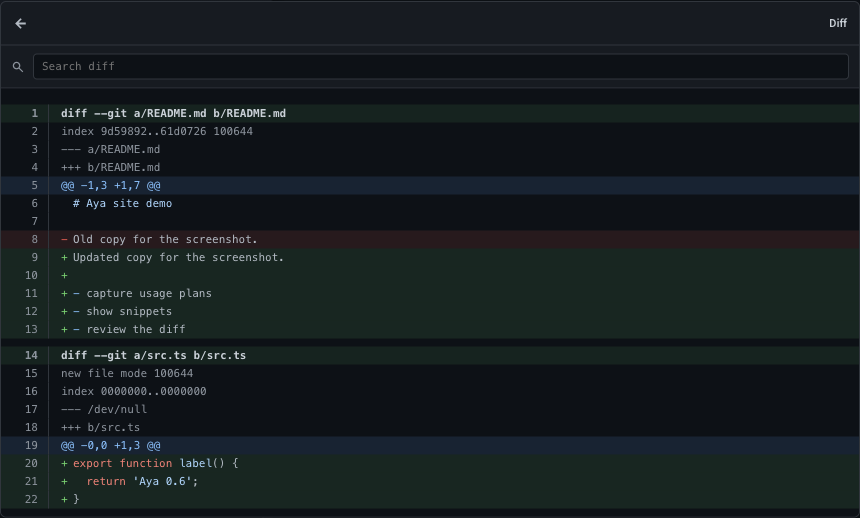The width and height of the screenshot is (860, 518).
Task: Click added line '- show snippets'
Action: (430, 311)
